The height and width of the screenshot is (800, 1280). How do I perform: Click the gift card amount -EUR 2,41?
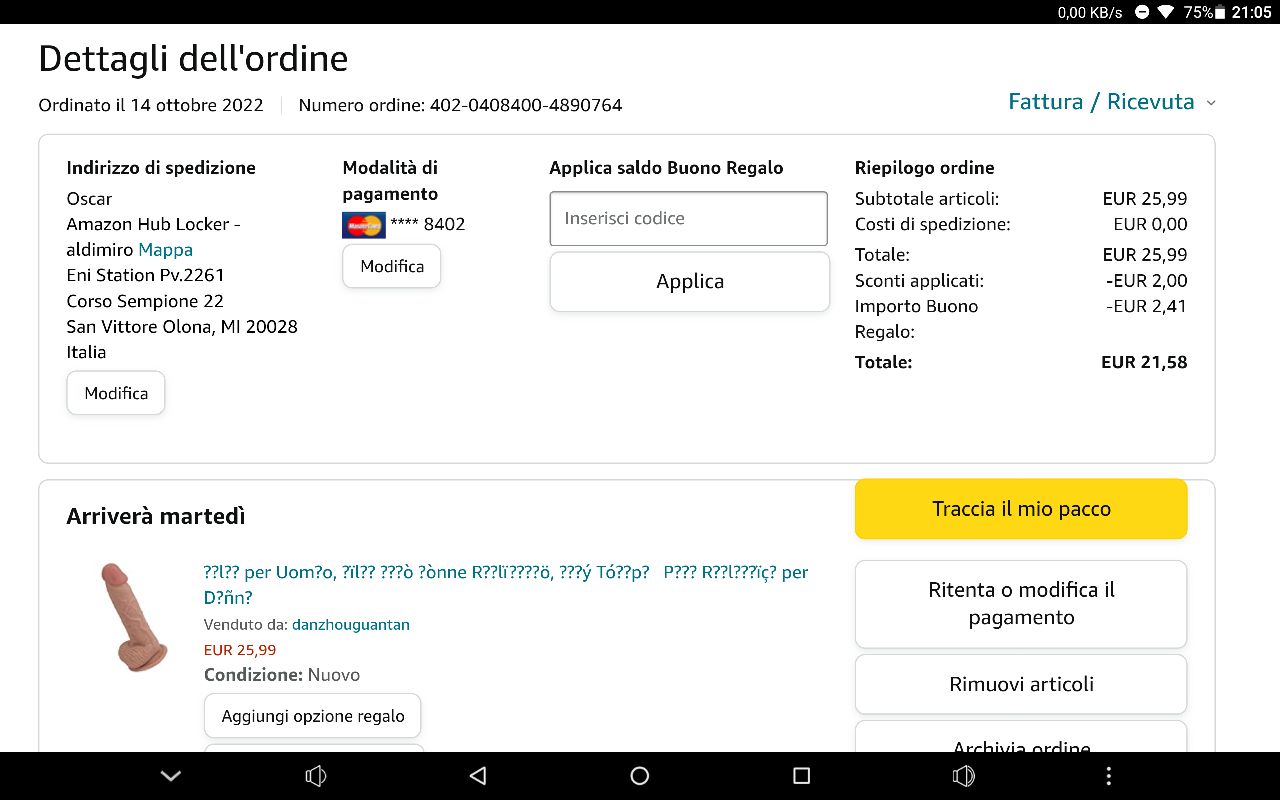tap(1147, 306)
